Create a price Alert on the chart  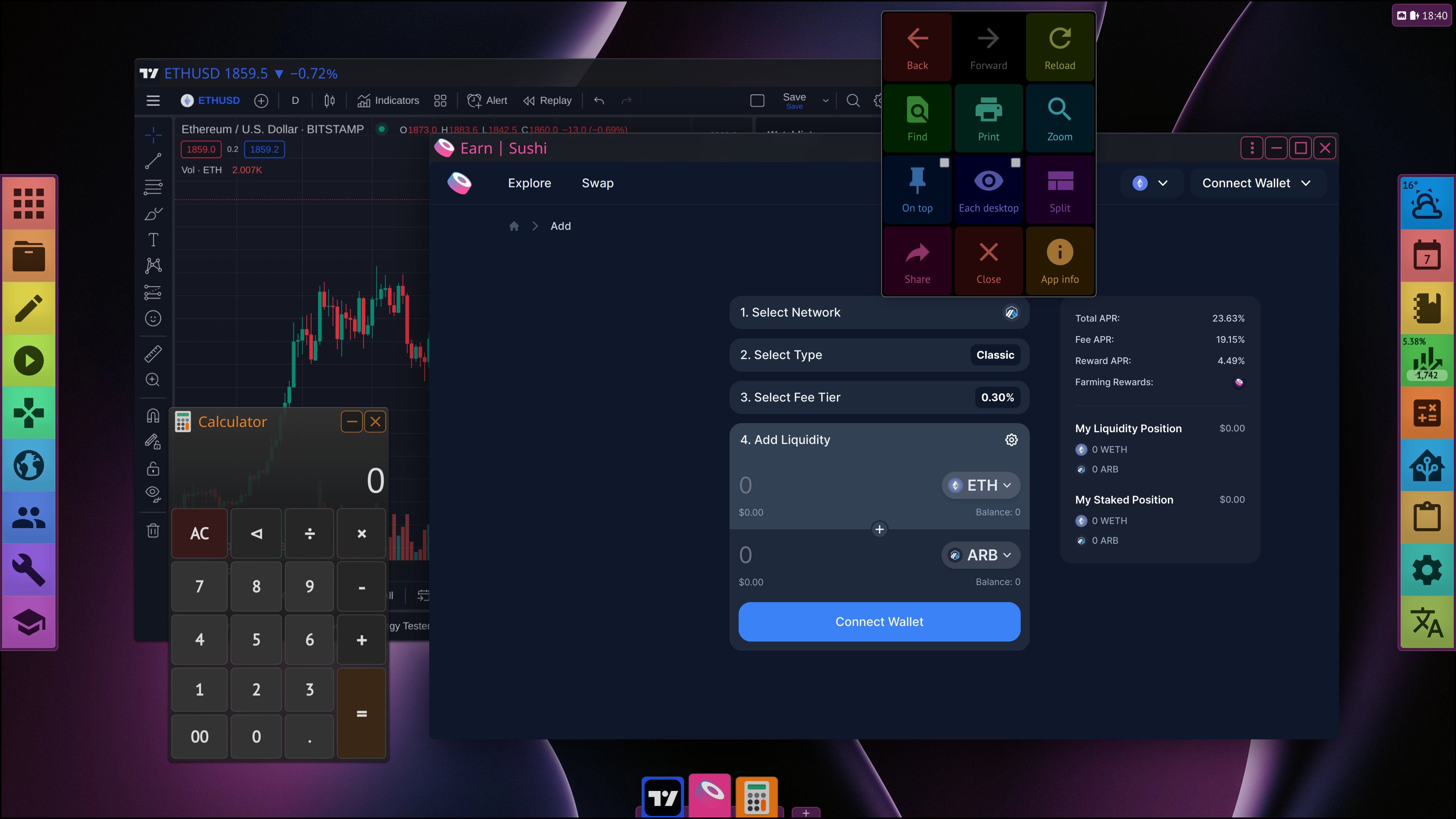click(486, 100)
